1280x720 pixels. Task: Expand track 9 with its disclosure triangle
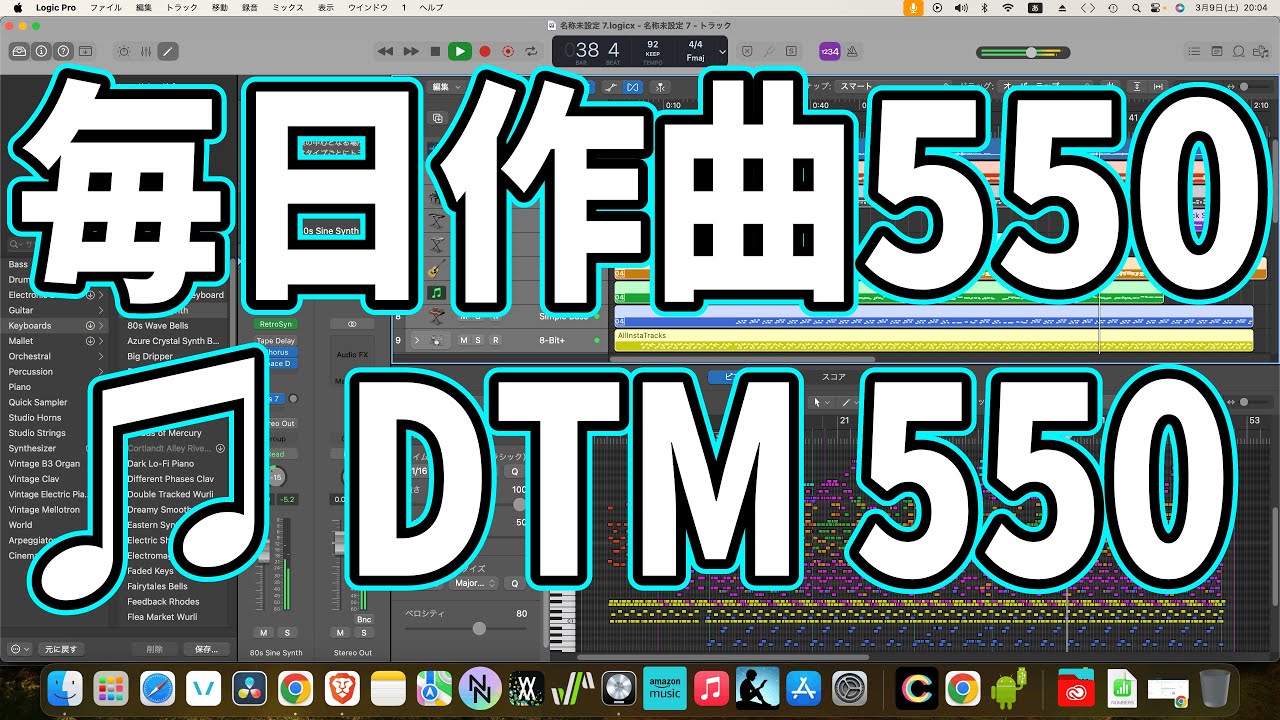click(x=417, y=340)
